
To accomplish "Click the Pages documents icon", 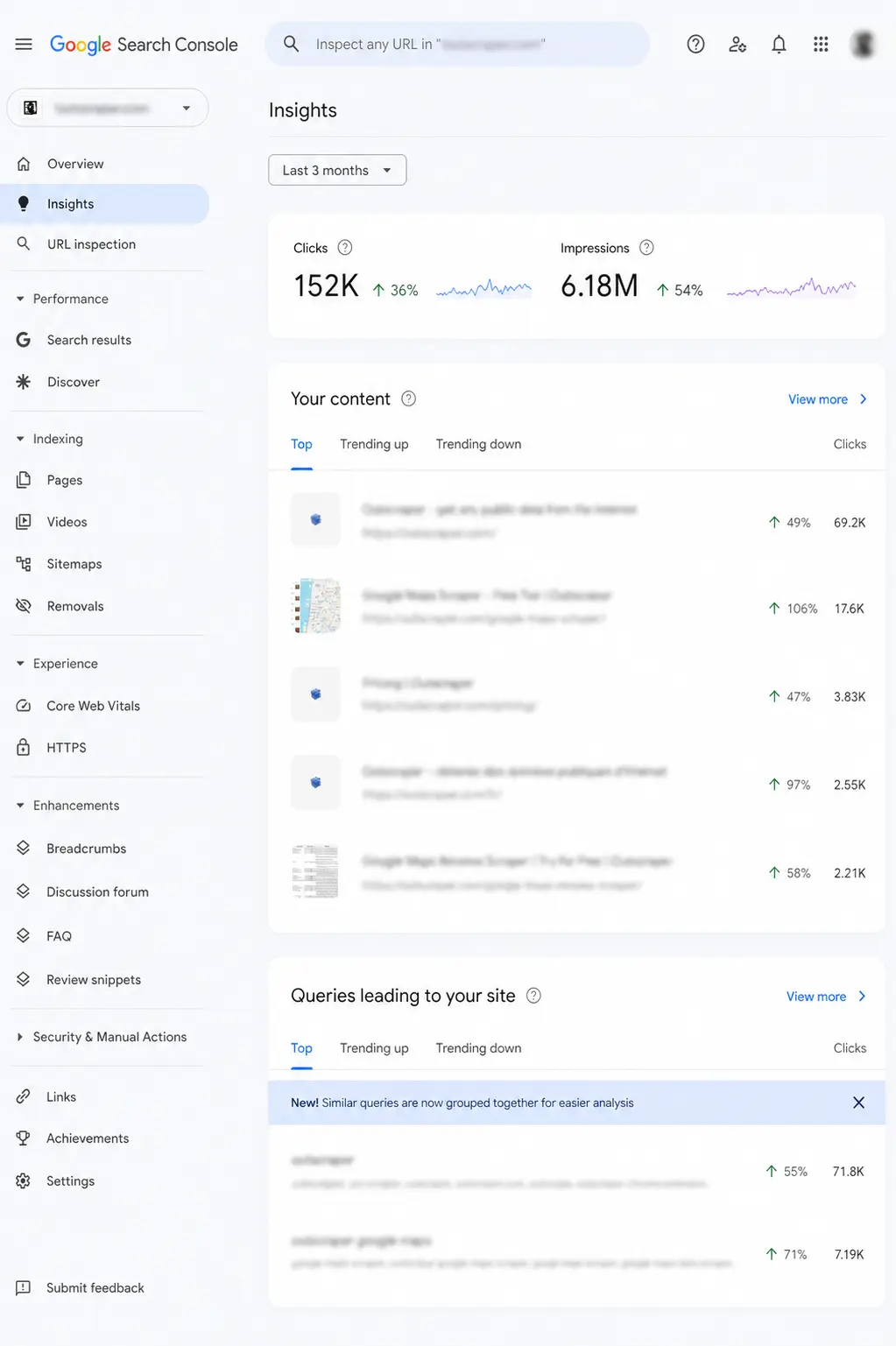I will click(24, 480).
